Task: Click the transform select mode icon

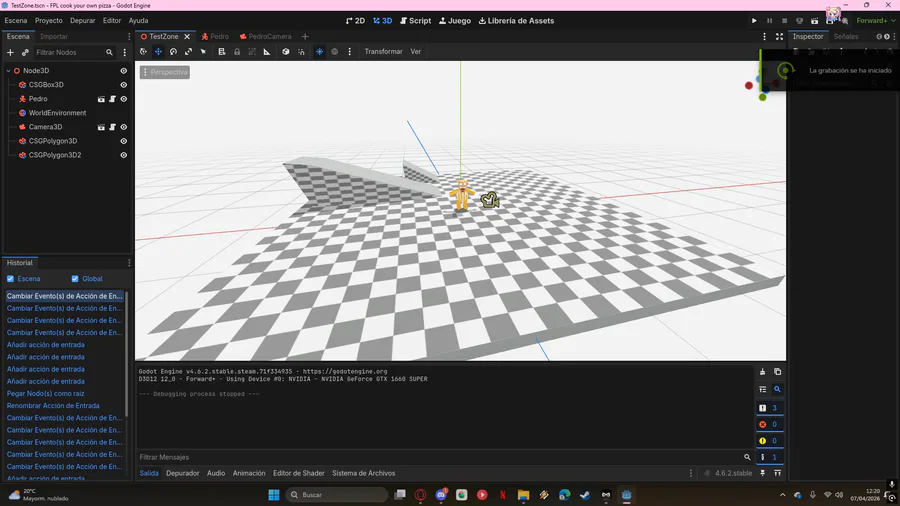Action: tap(143, 52)
